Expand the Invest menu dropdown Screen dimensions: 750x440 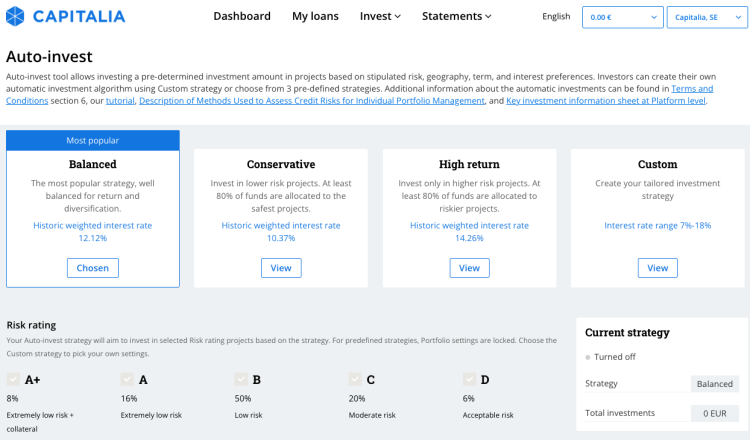click(380, 16)
